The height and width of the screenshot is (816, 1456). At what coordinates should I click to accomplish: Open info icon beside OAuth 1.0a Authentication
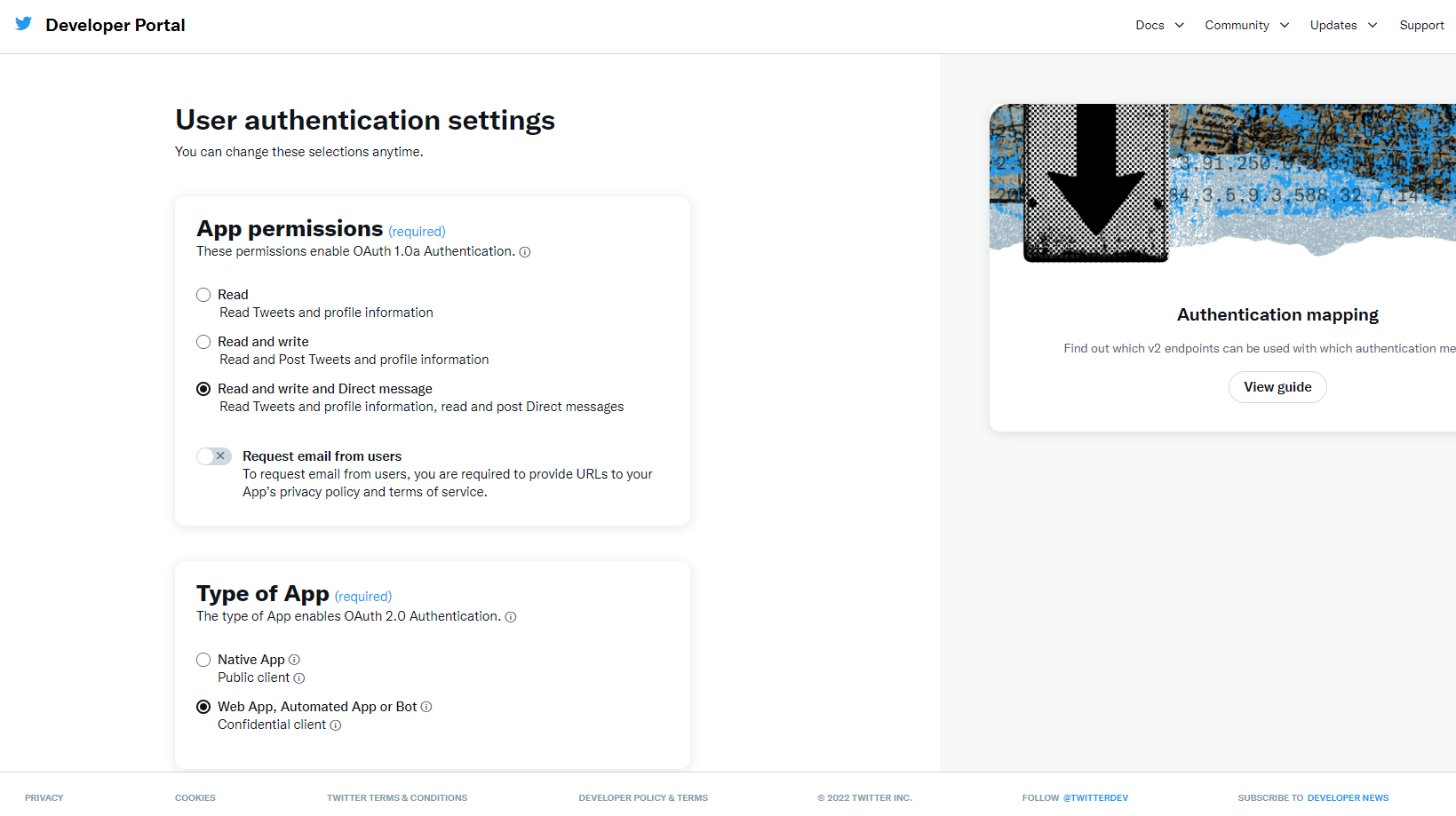(x=525, y=252)
